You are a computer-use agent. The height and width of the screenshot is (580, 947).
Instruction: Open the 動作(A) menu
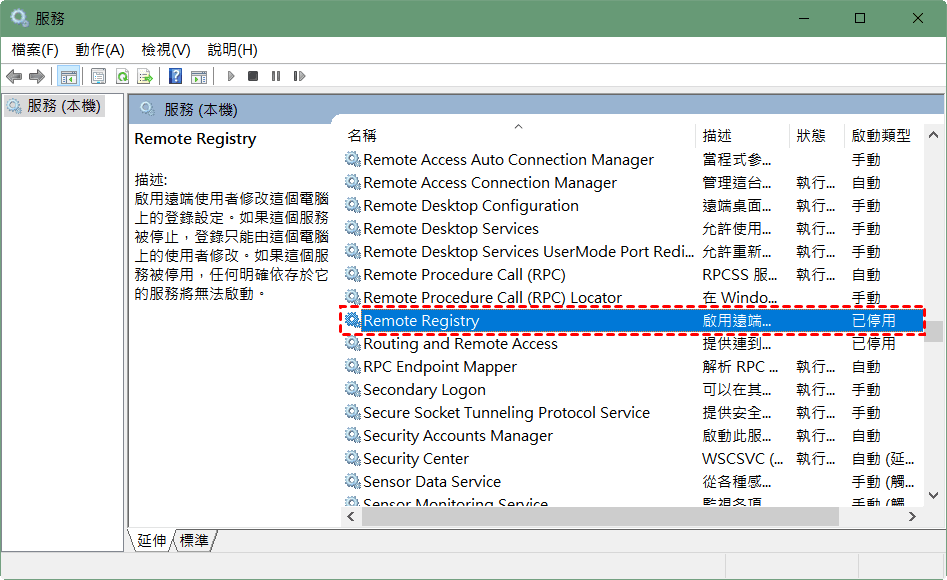click(100, 49)
